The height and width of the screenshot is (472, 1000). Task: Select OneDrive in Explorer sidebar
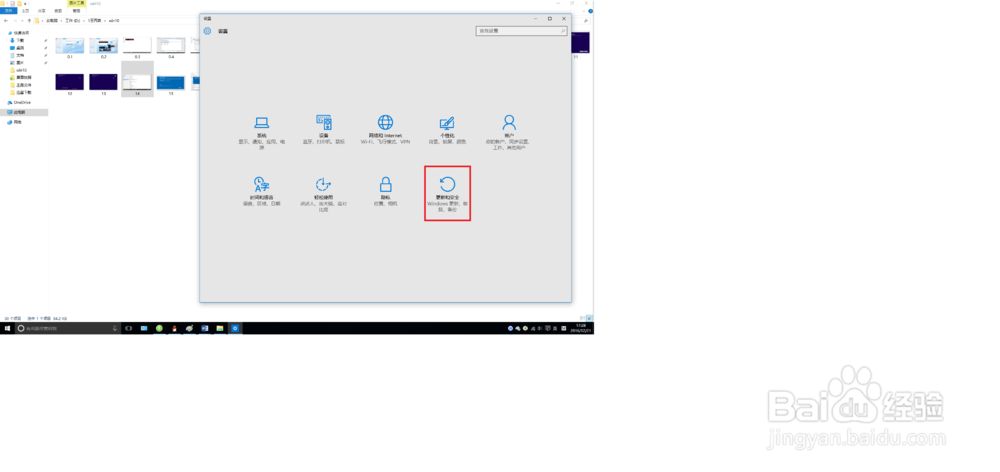pyautogui.click(x=19, y=102)
